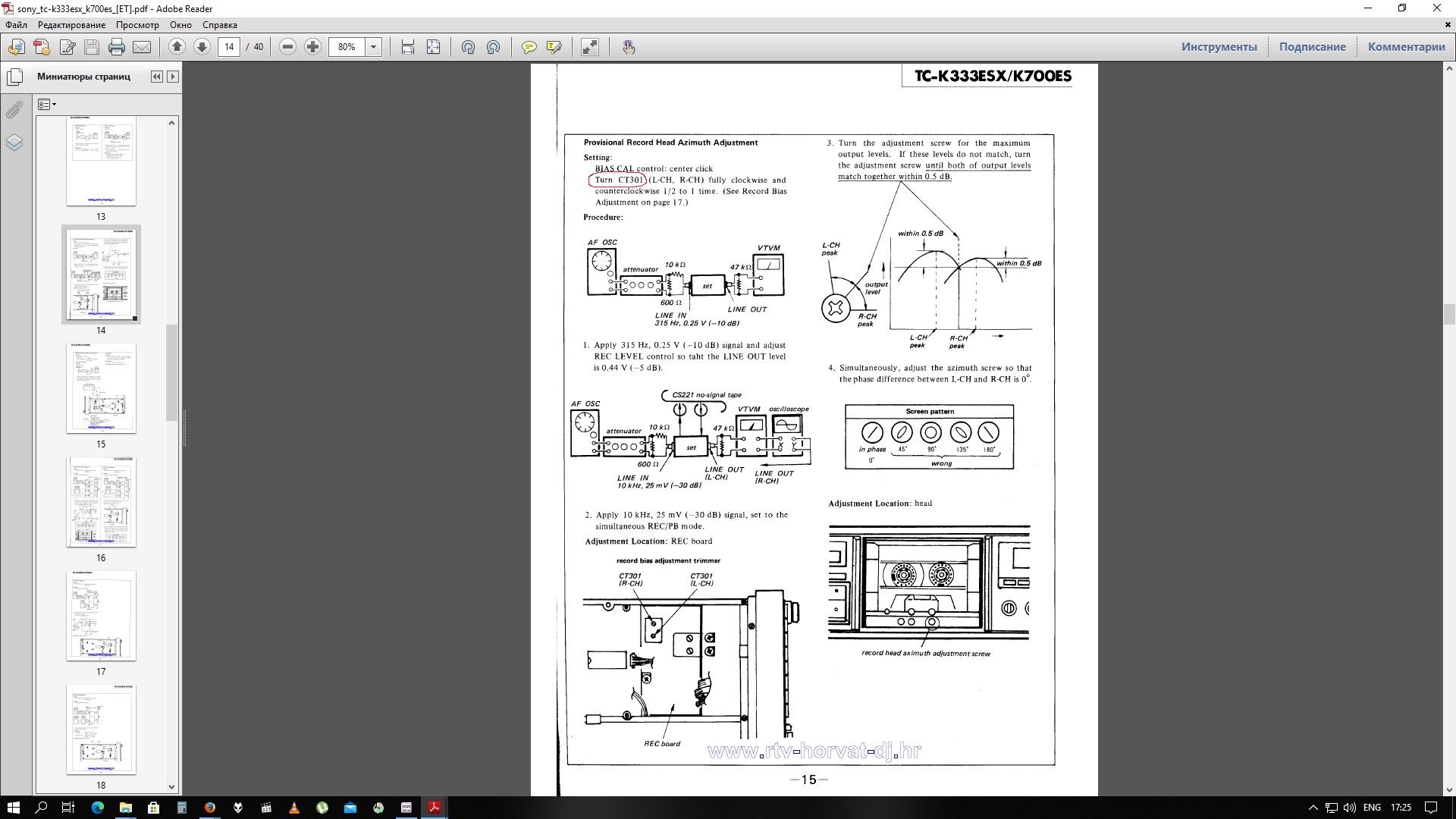Select the highlight text tool
The height and width of the screenshot is (819, 1456).
pyautogui.click(x=554, y=47)
